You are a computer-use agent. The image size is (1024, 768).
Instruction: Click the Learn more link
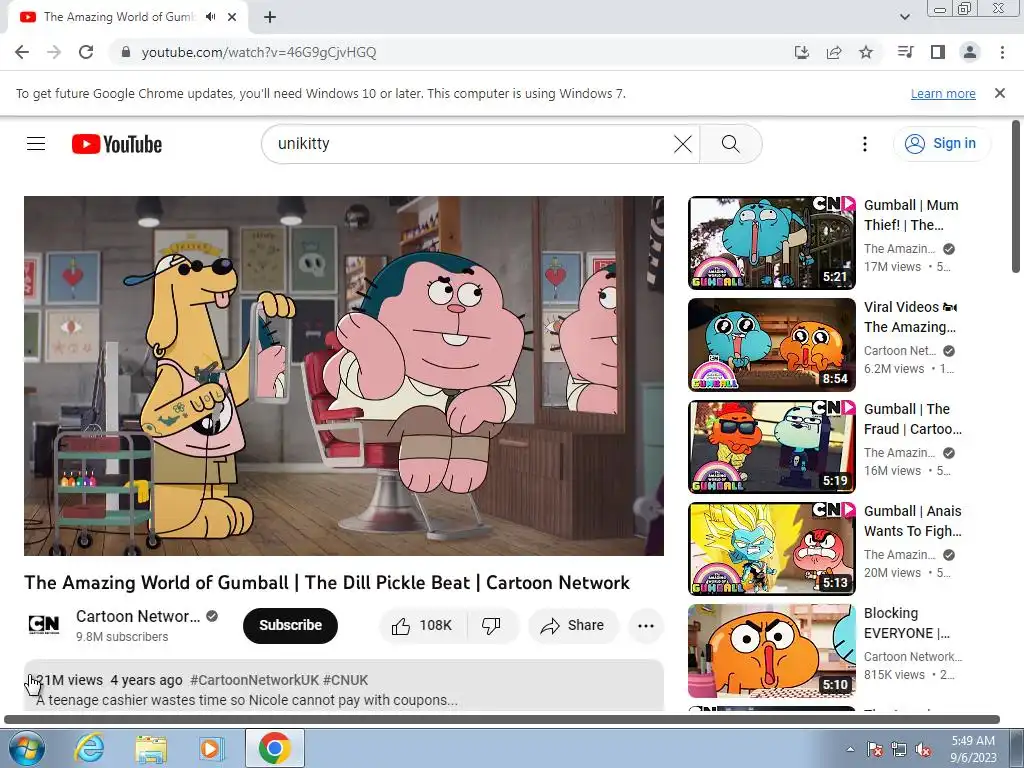[x=943, y=93]
